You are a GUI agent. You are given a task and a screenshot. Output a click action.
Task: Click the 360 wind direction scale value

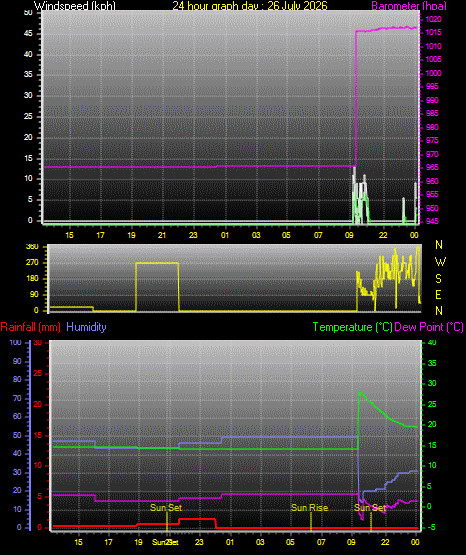pos(32,247)
